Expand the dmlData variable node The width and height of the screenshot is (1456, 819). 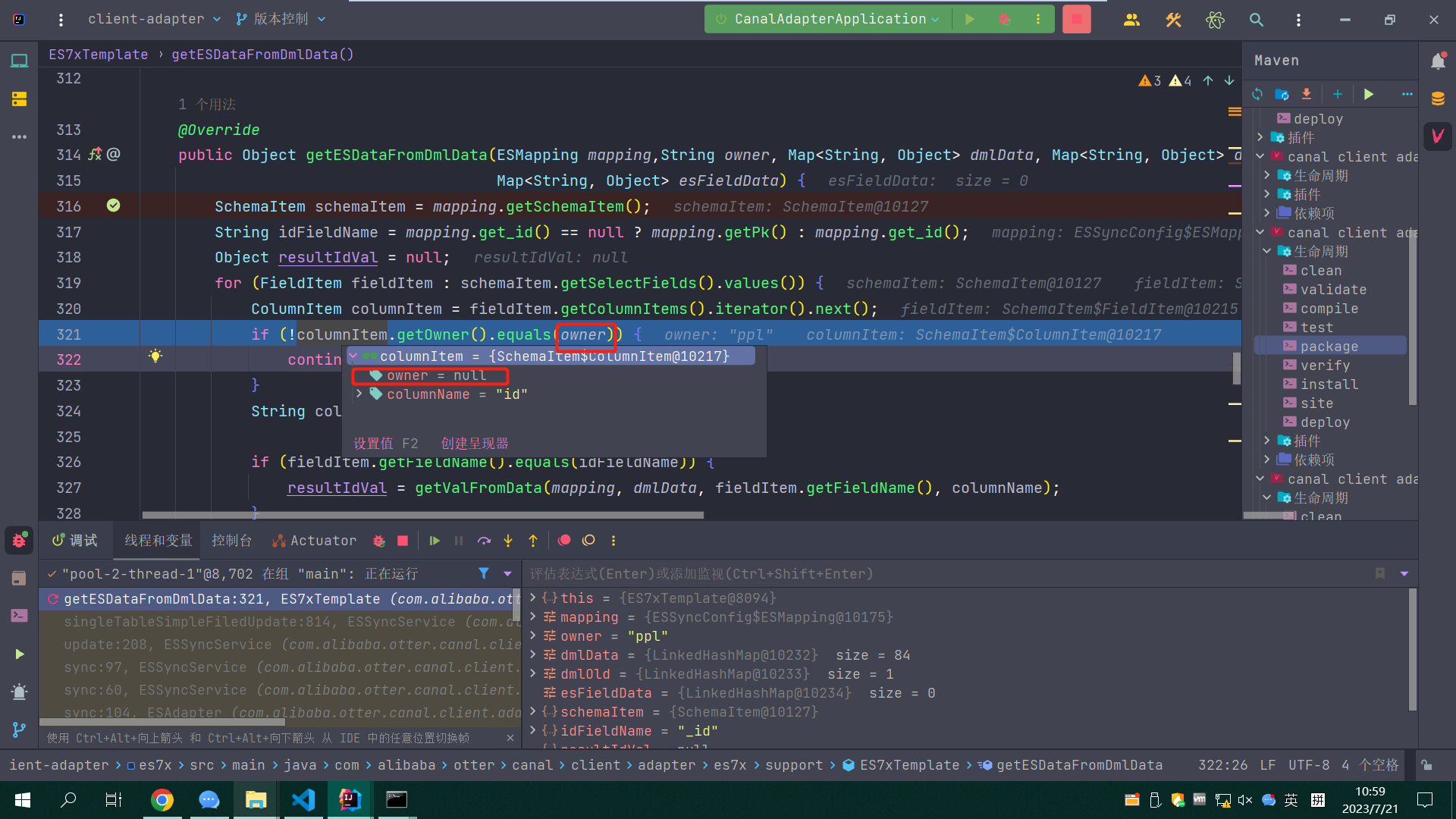(533, 654)
